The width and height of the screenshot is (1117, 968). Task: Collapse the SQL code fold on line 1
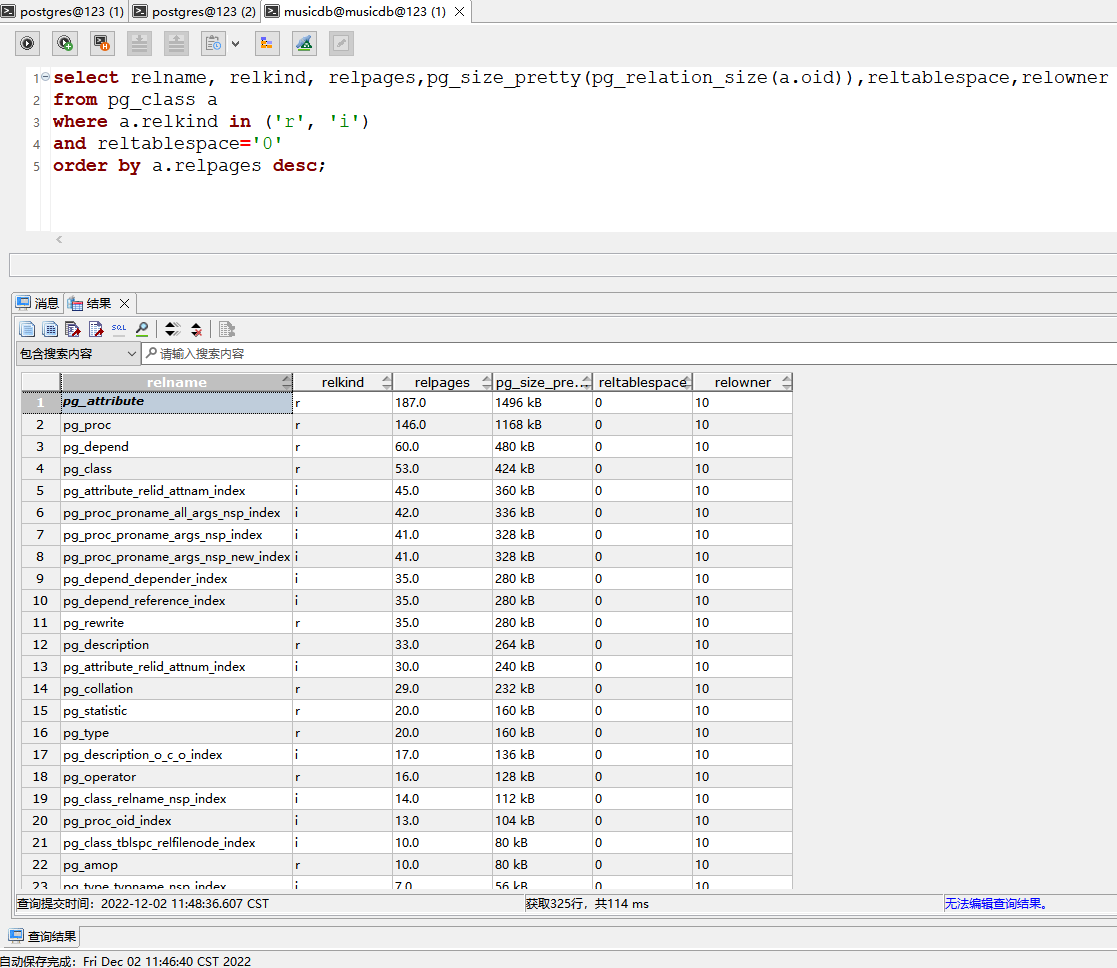point(45,78)
